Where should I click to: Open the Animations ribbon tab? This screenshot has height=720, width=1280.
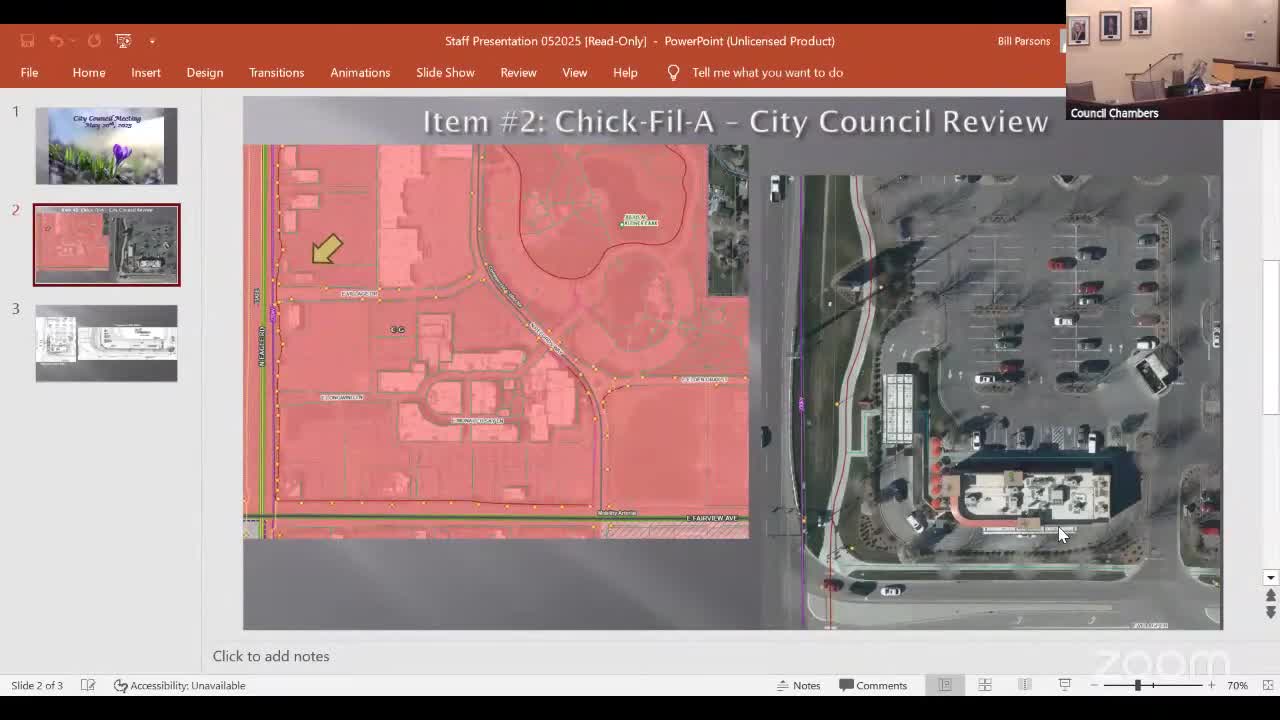coord(360,72)
